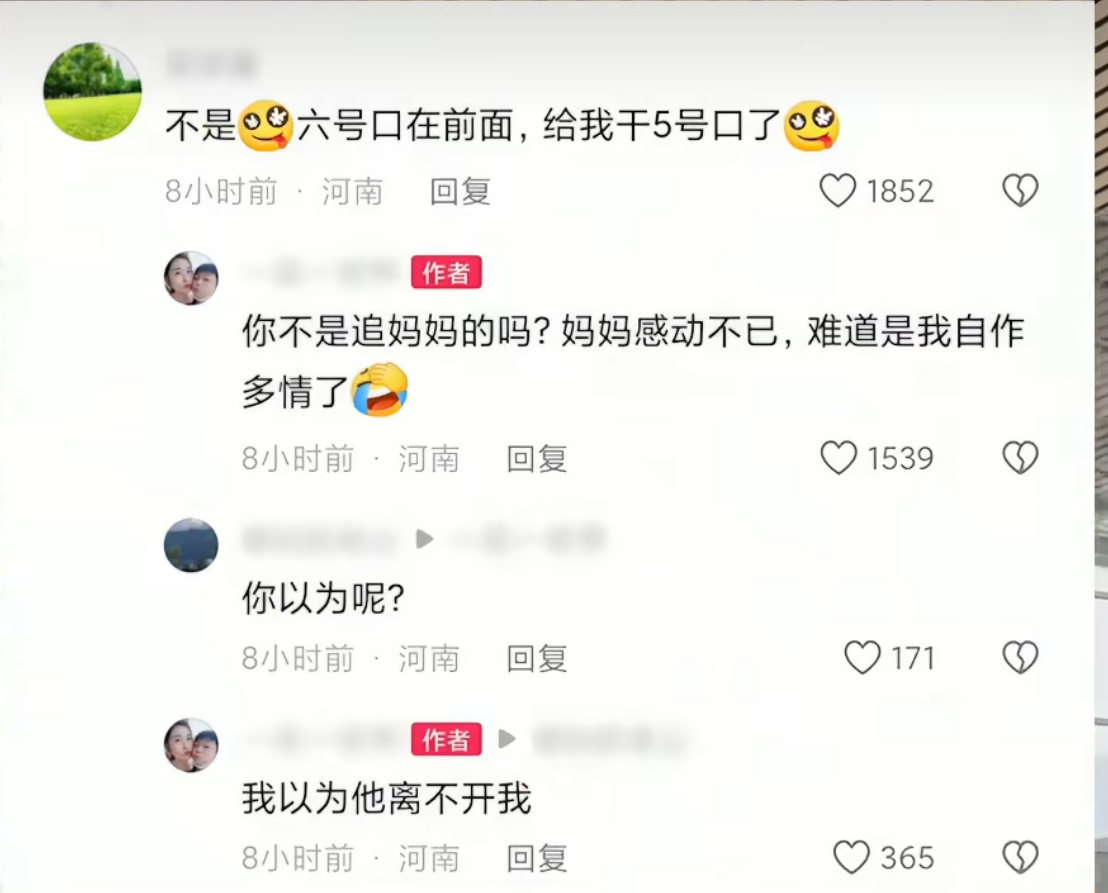Dislike the '你以为呢?' reply
Screen dimensions: 1108x893
pos(1020,658)
